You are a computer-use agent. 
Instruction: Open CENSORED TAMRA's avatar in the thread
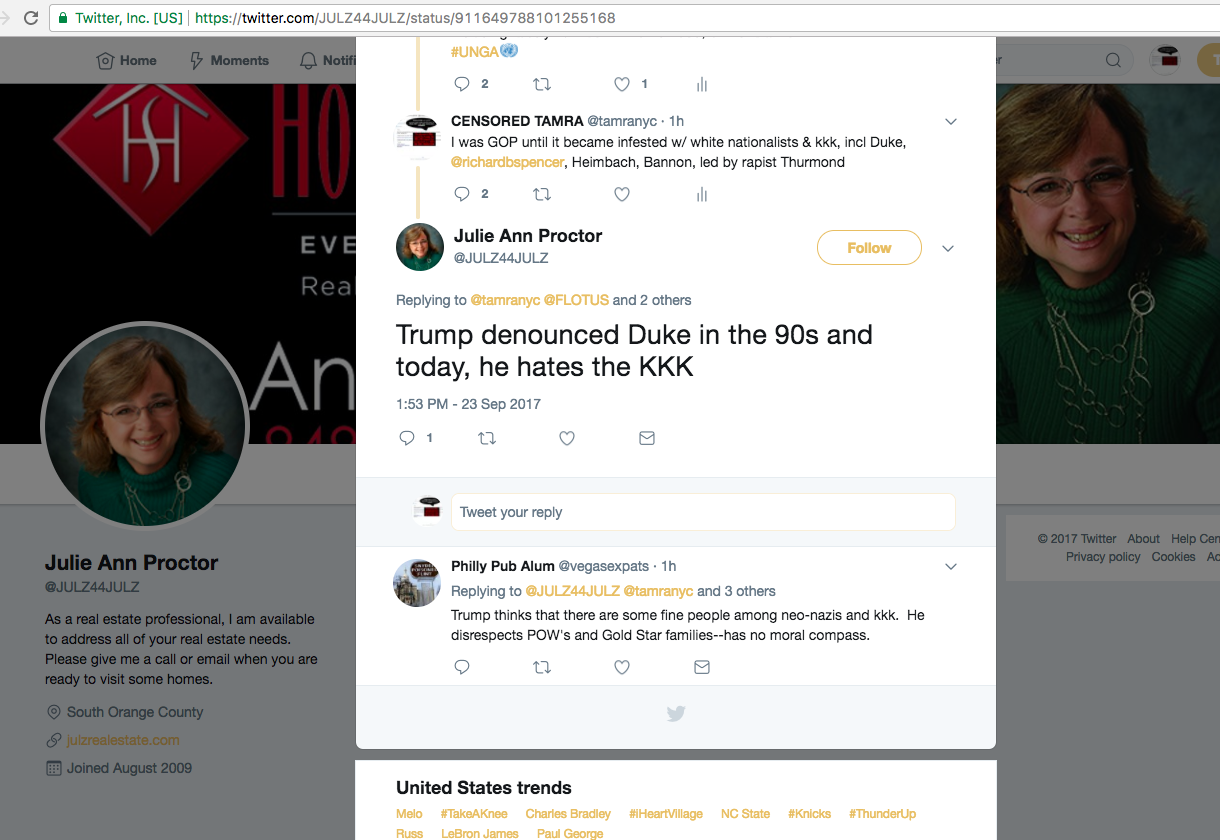point(418,136)
